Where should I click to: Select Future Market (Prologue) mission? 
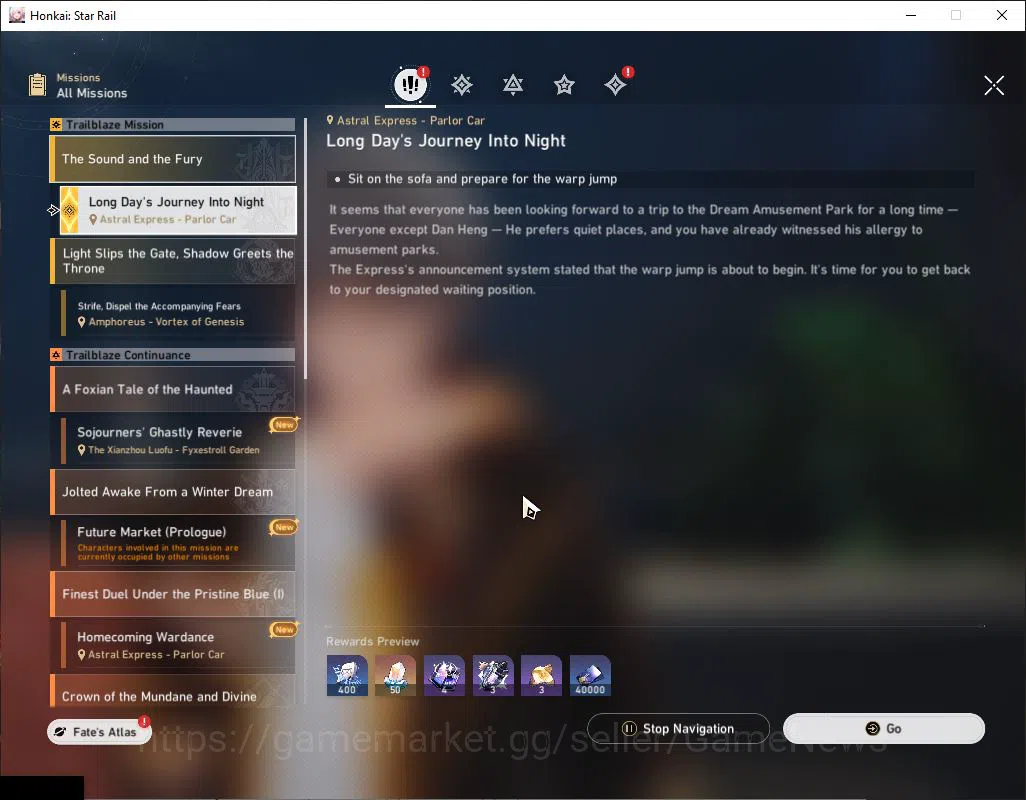[178, 543]
